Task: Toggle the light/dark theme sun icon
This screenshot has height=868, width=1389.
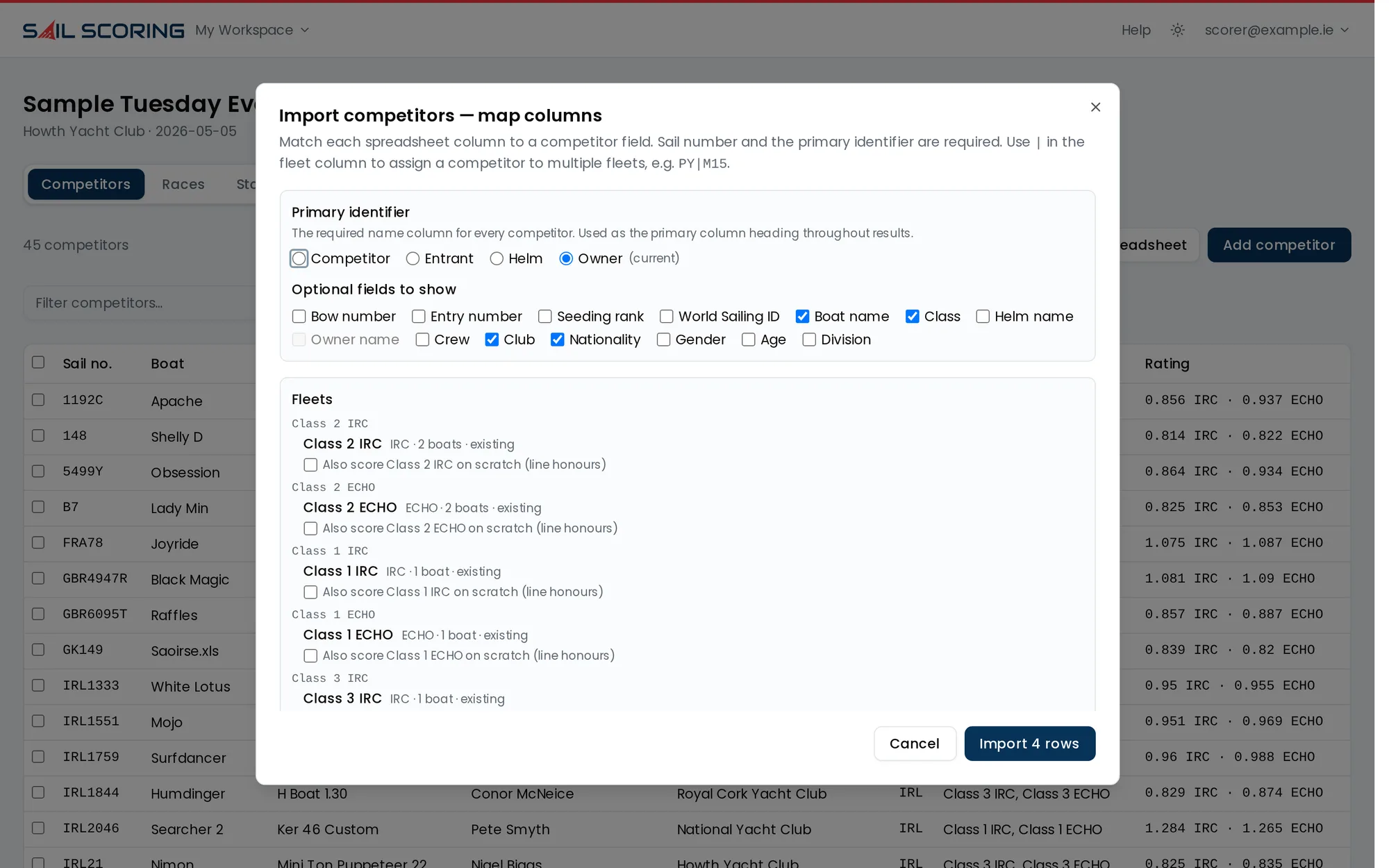Action: [x=1177, y=31]
